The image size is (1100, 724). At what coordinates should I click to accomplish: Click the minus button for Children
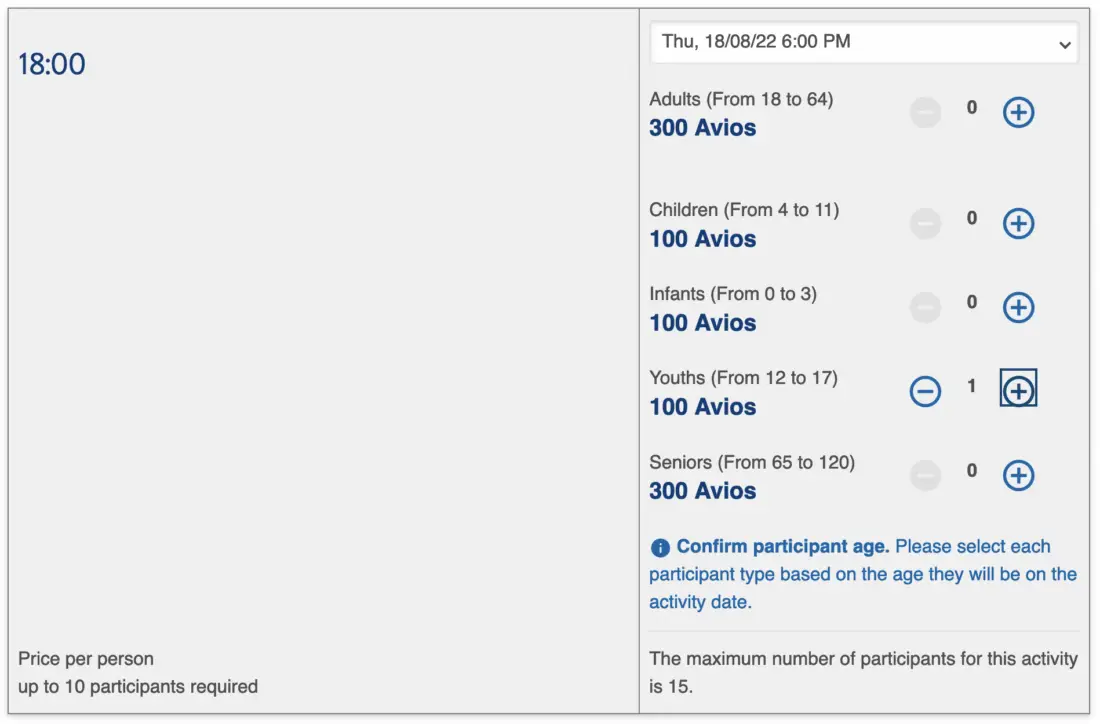[925, 224]
